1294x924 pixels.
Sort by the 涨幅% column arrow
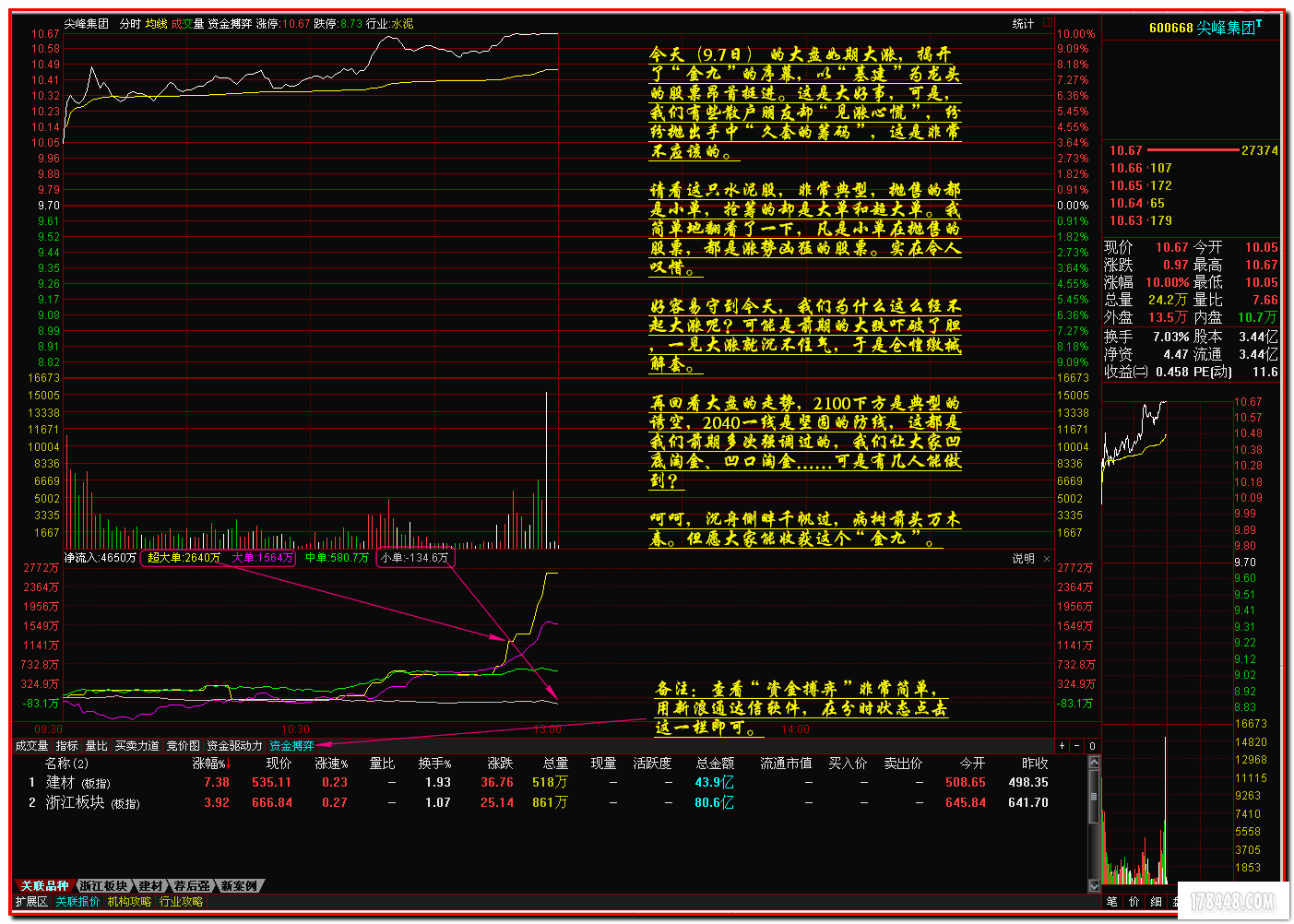point(228,764)
